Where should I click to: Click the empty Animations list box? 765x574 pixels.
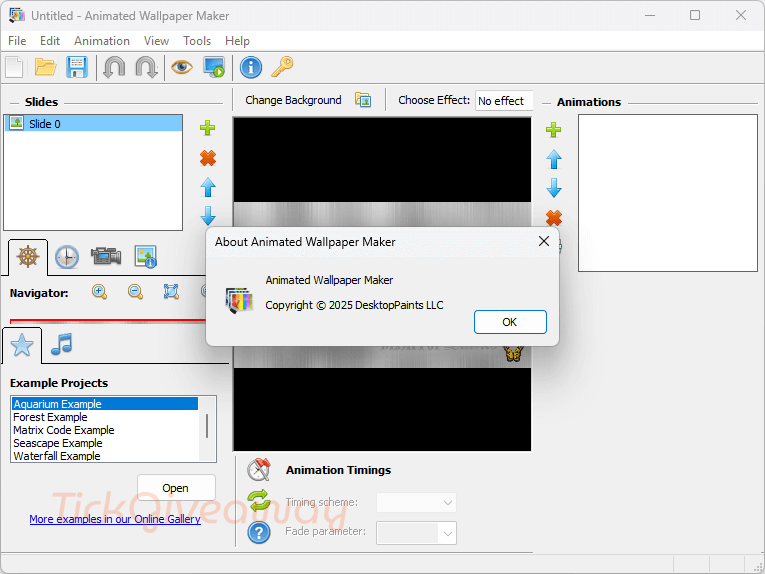coord(667,193)
